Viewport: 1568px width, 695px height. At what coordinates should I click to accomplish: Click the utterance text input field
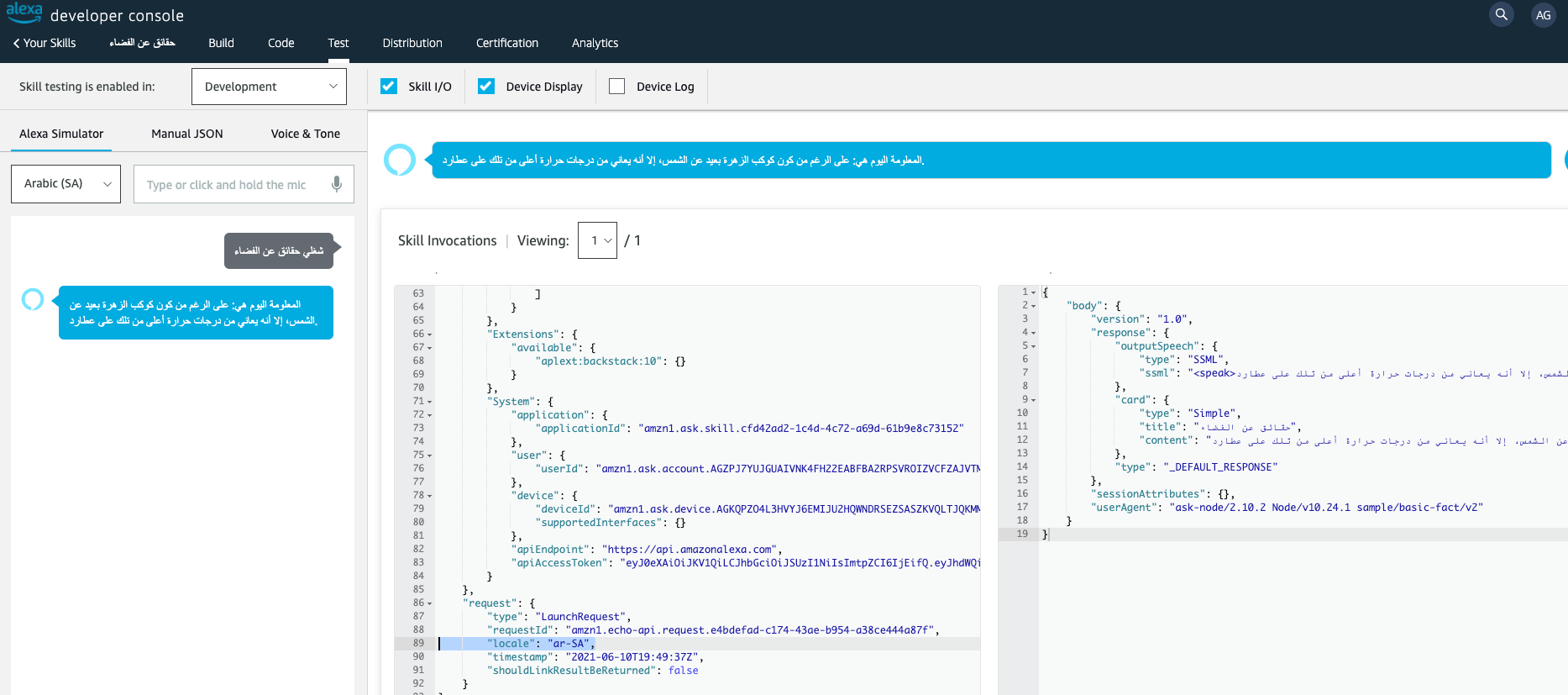[x=227, y=185]
